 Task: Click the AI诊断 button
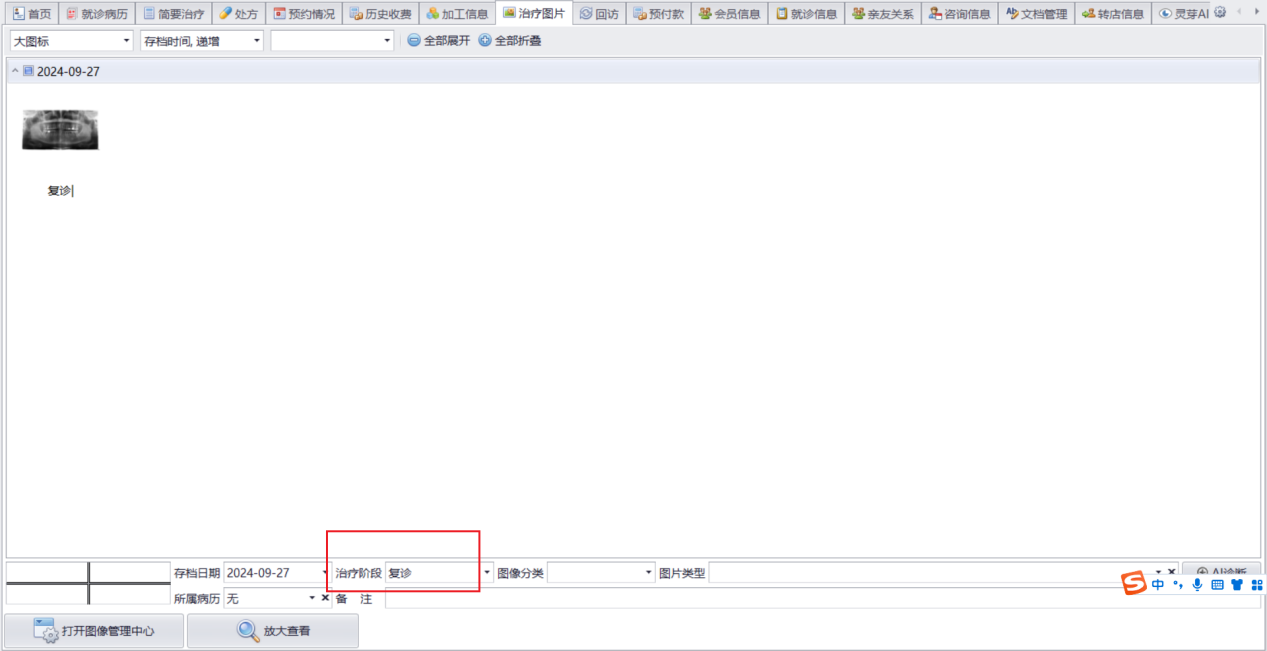tap(1221, 572)
